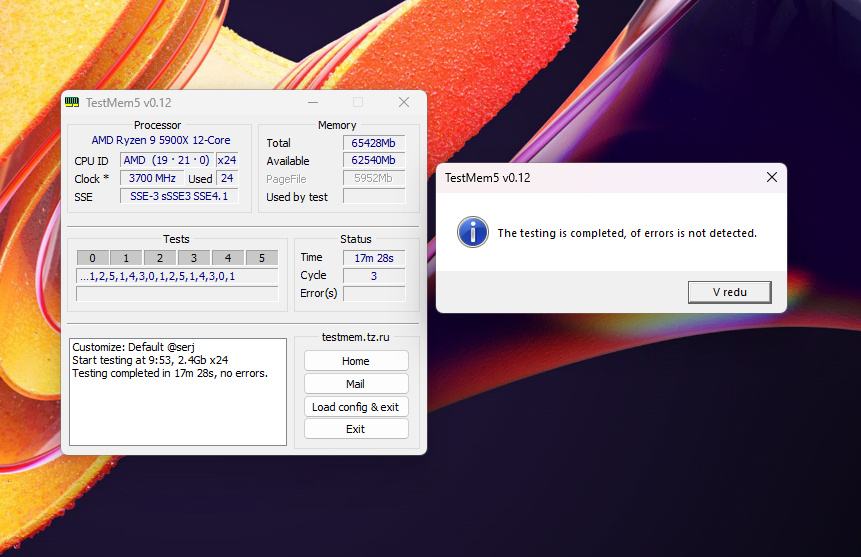Image resolution: width=861 pixels, height=557 pixels.
Task: Click the log line Customize: Default @serj
Action: pyautogui.click(x=133, y=347)
